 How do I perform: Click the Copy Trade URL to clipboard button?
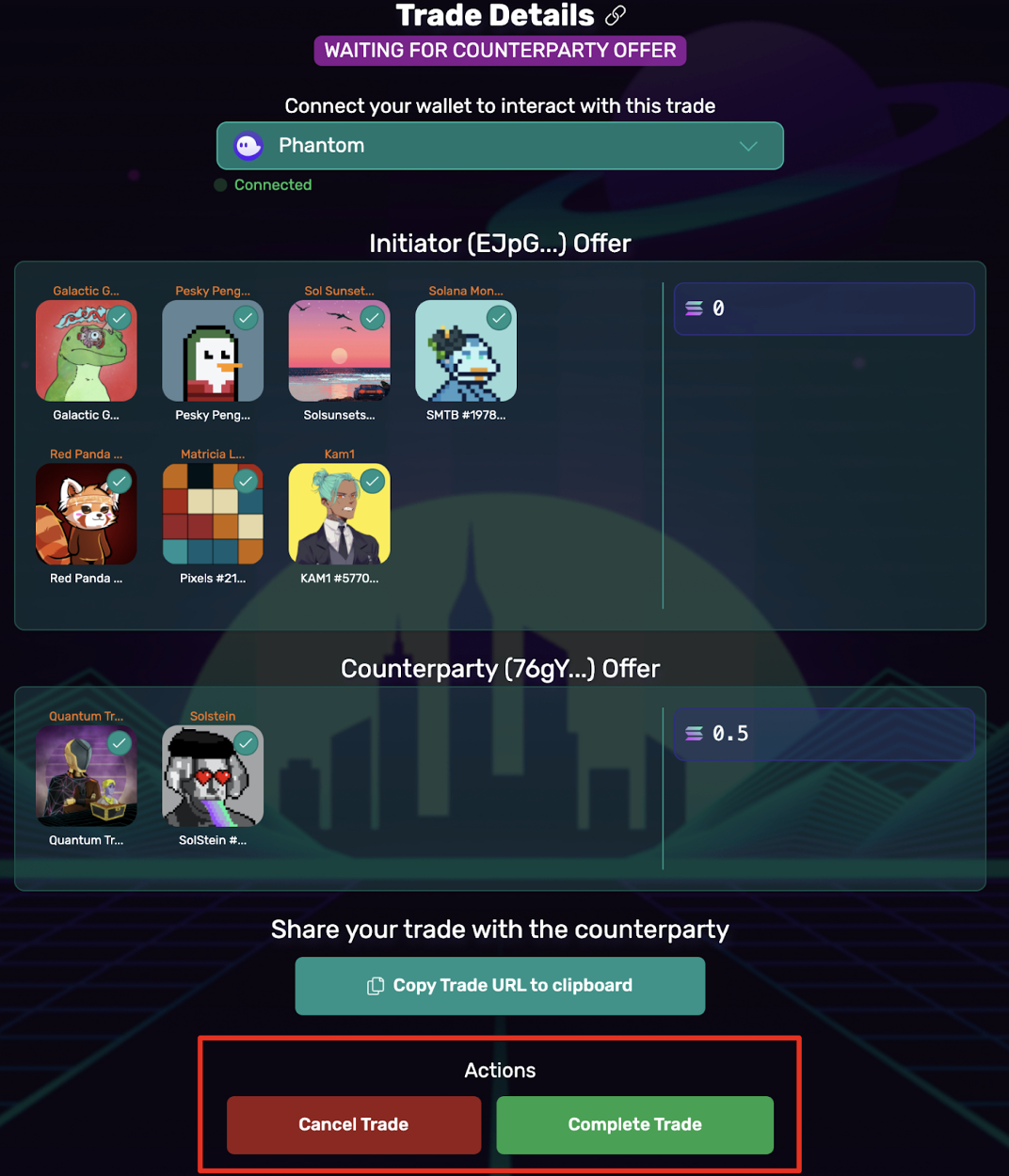(500, 986)
